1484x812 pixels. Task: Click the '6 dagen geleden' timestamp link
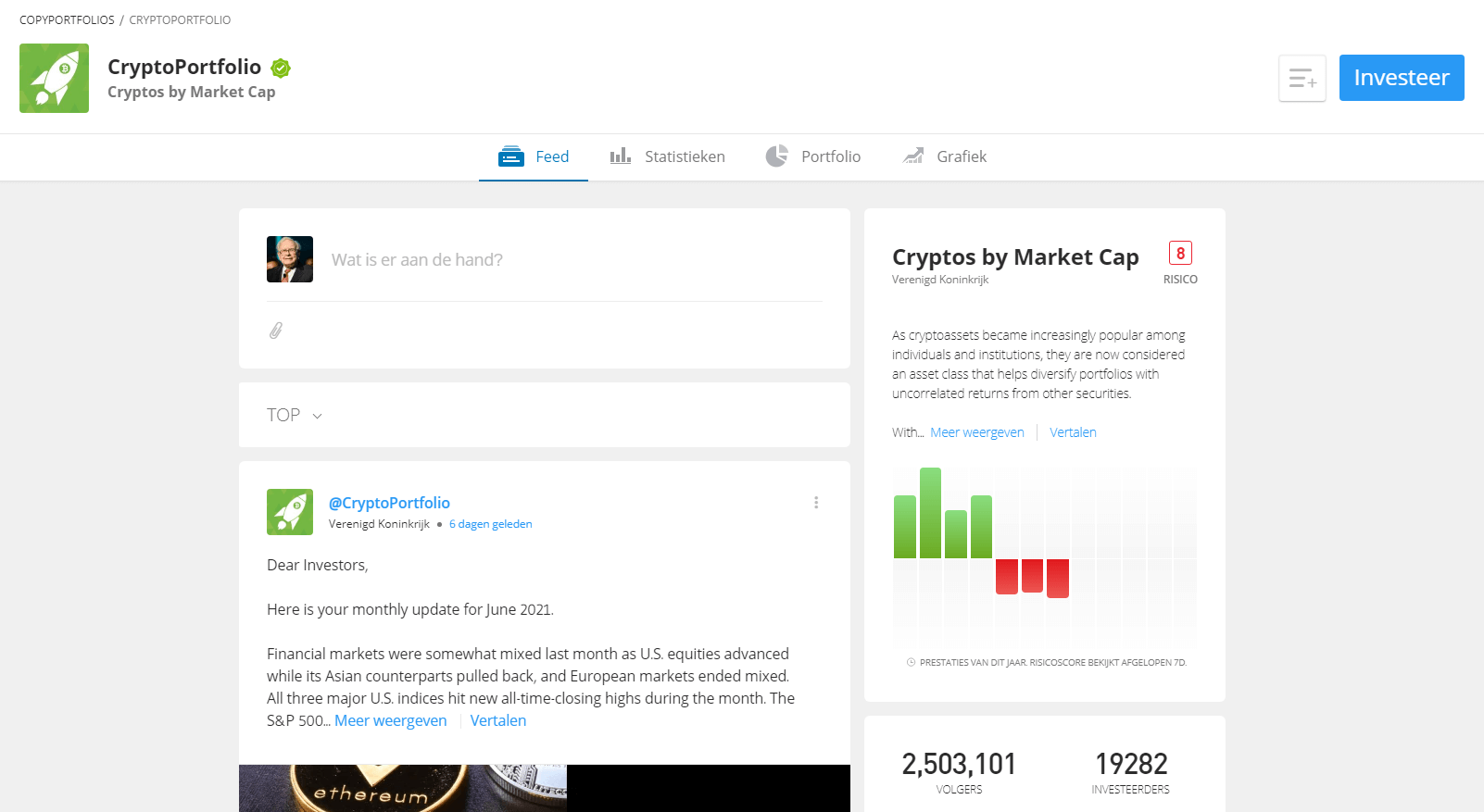(x=491, y=524)
